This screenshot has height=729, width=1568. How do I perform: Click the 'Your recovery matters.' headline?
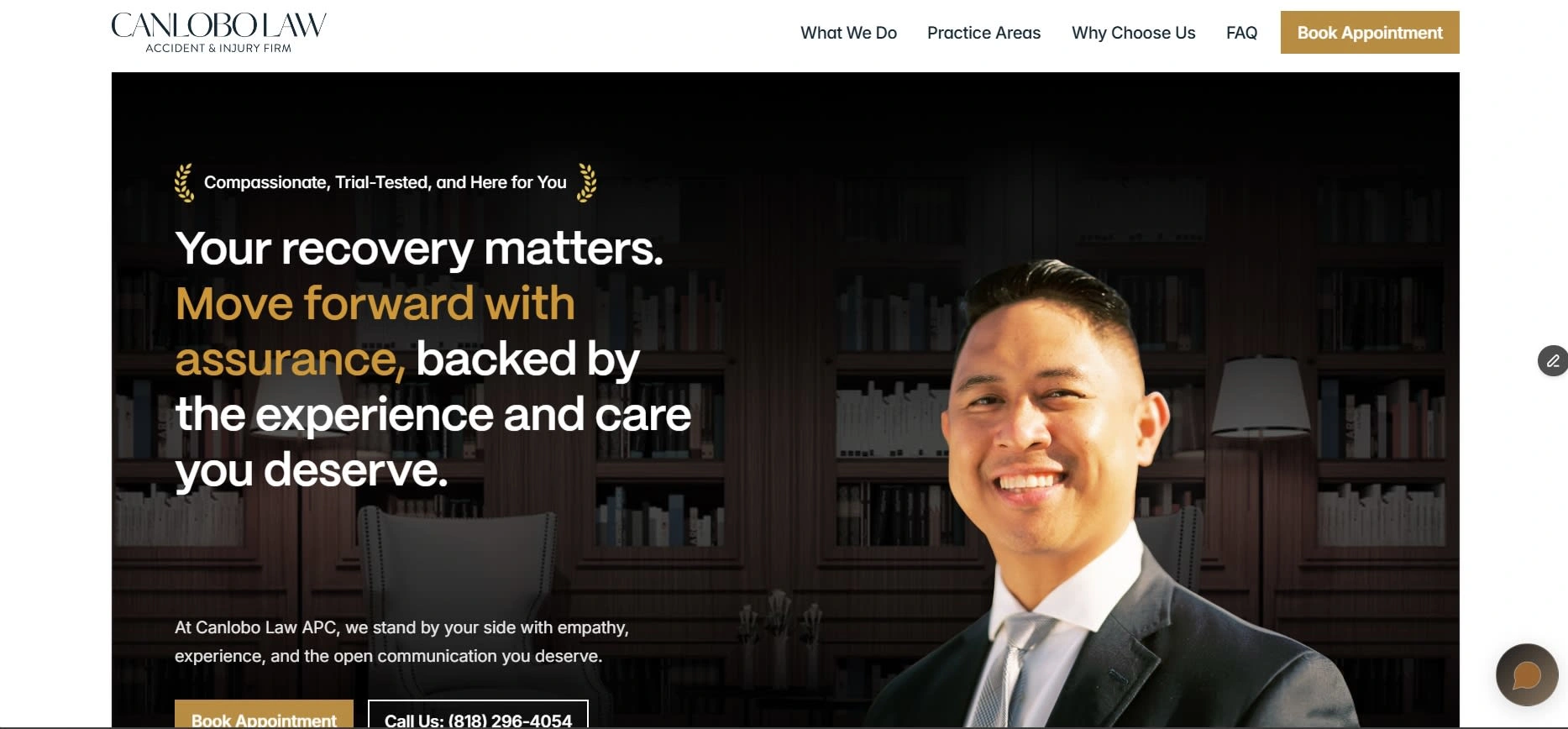click(419, 249)
